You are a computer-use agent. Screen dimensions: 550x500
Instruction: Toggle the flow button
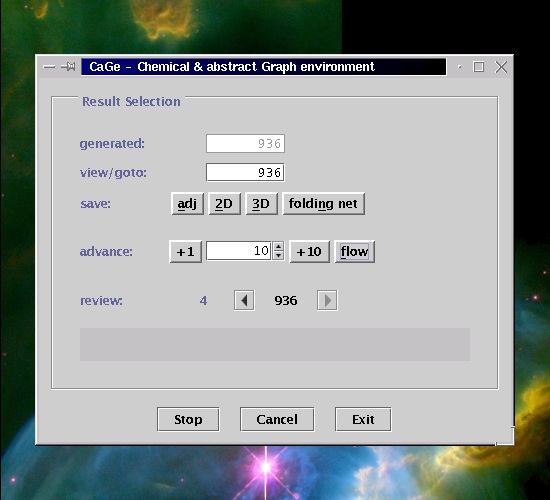[x=355, y=252]
